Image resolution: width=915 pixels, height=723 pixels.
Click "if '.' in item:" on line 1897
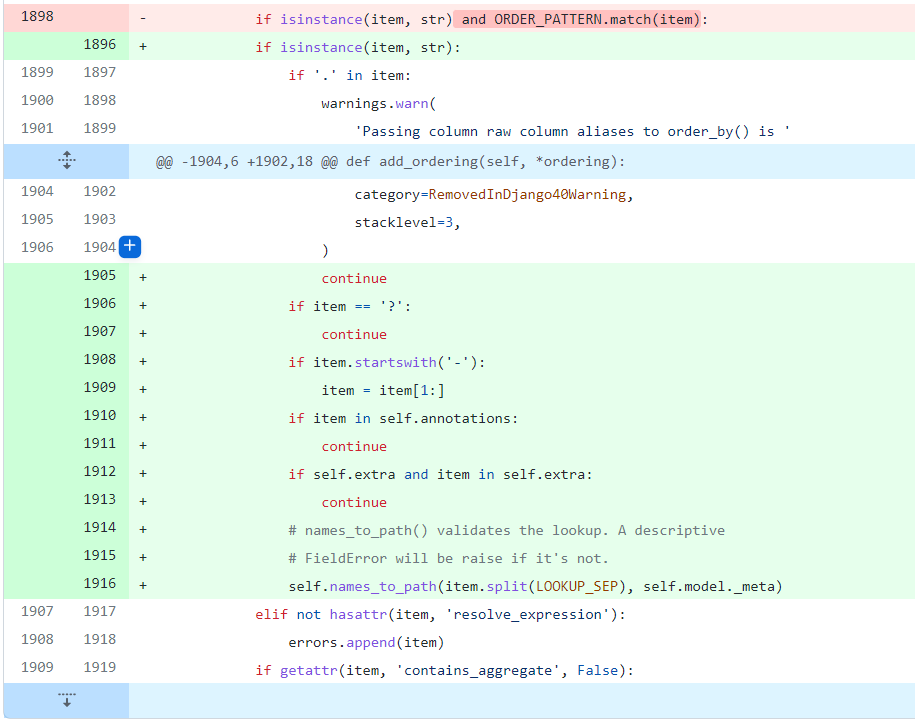(x=350, y=75)
